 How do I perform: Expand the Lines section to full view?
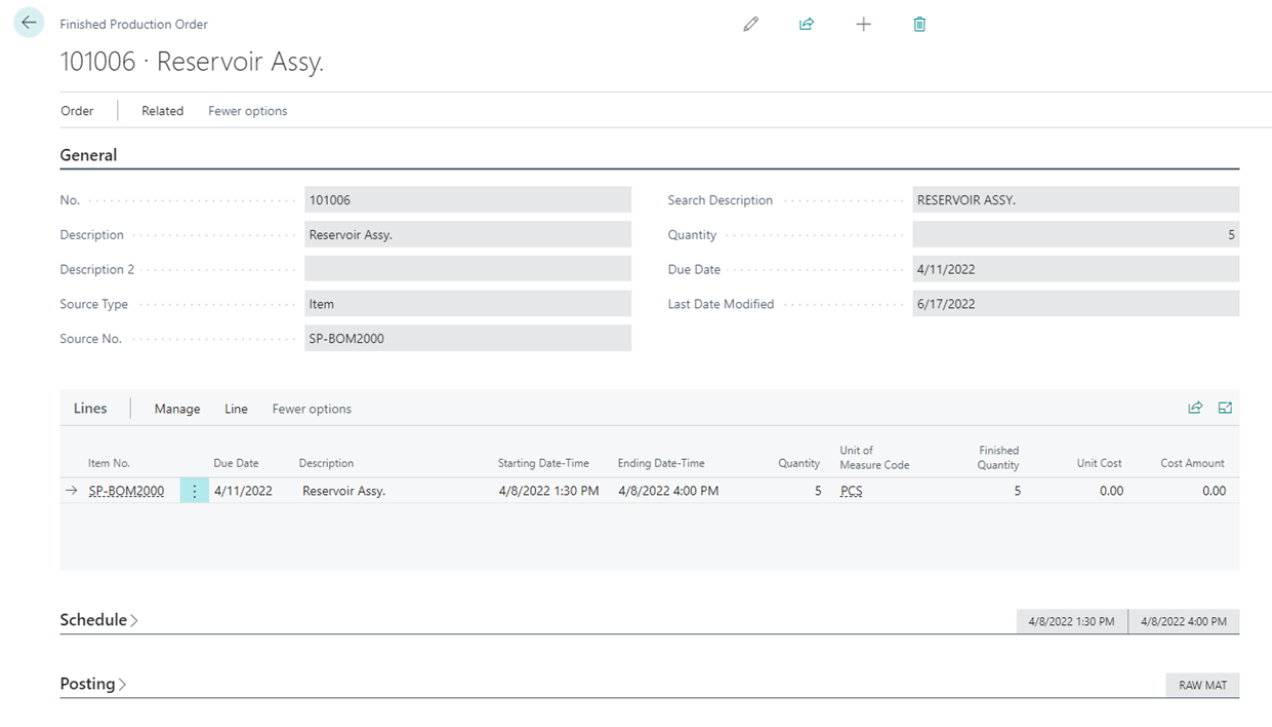[x=1225, y=408]
